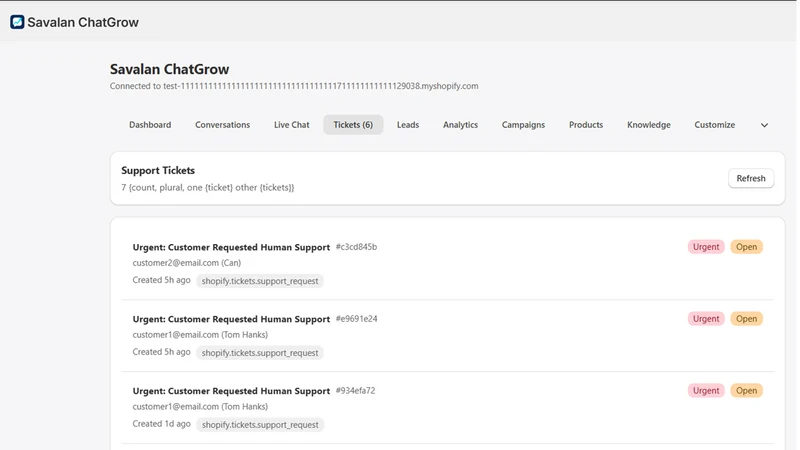This screenshot has width=800, height=450.
Task: Click Open status badge on ticket #c3cd845b
Action: click(x=746, y=247)
